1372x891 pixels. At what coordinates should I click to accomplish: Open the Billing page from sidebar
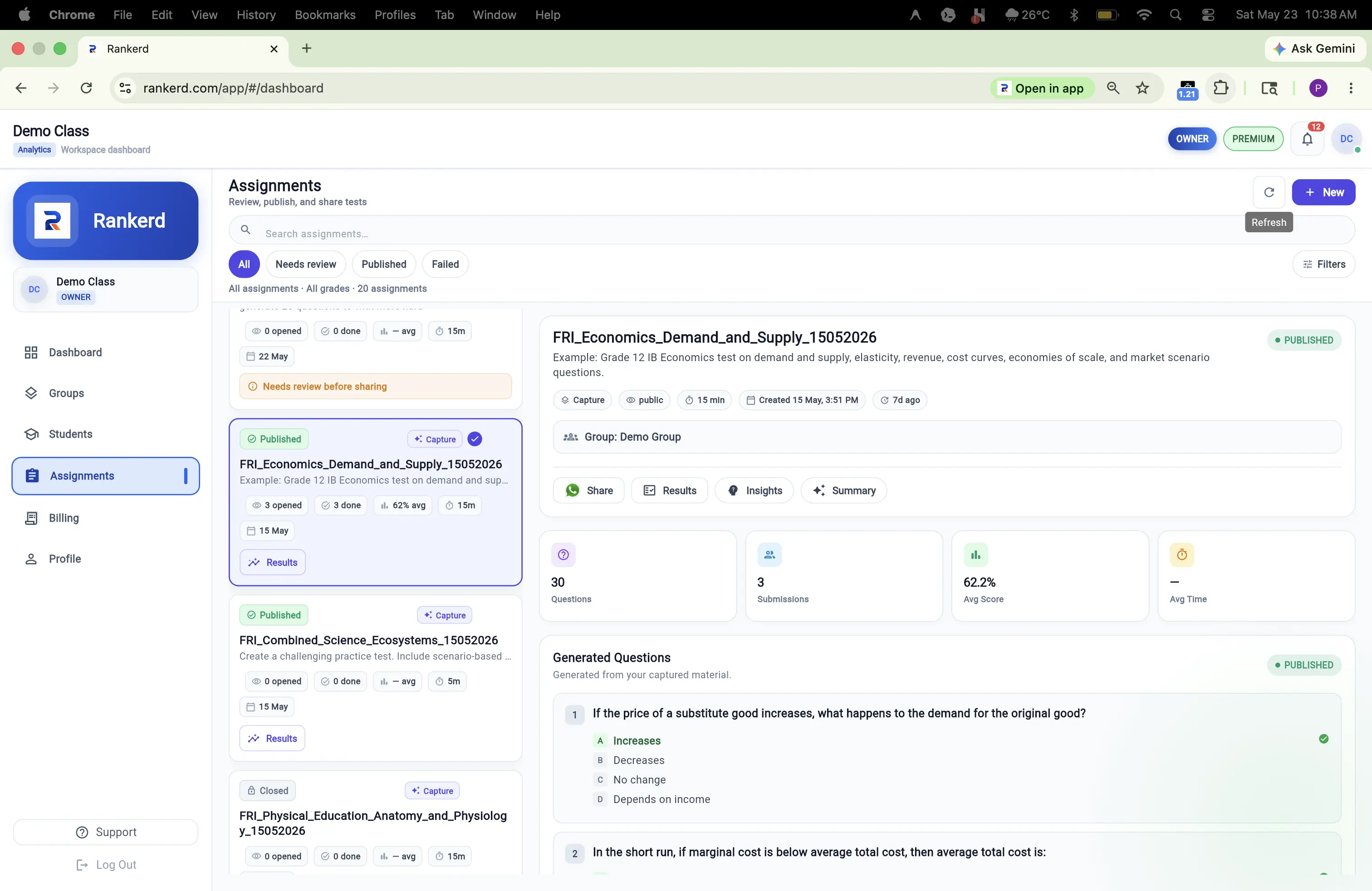pos(106,518)
